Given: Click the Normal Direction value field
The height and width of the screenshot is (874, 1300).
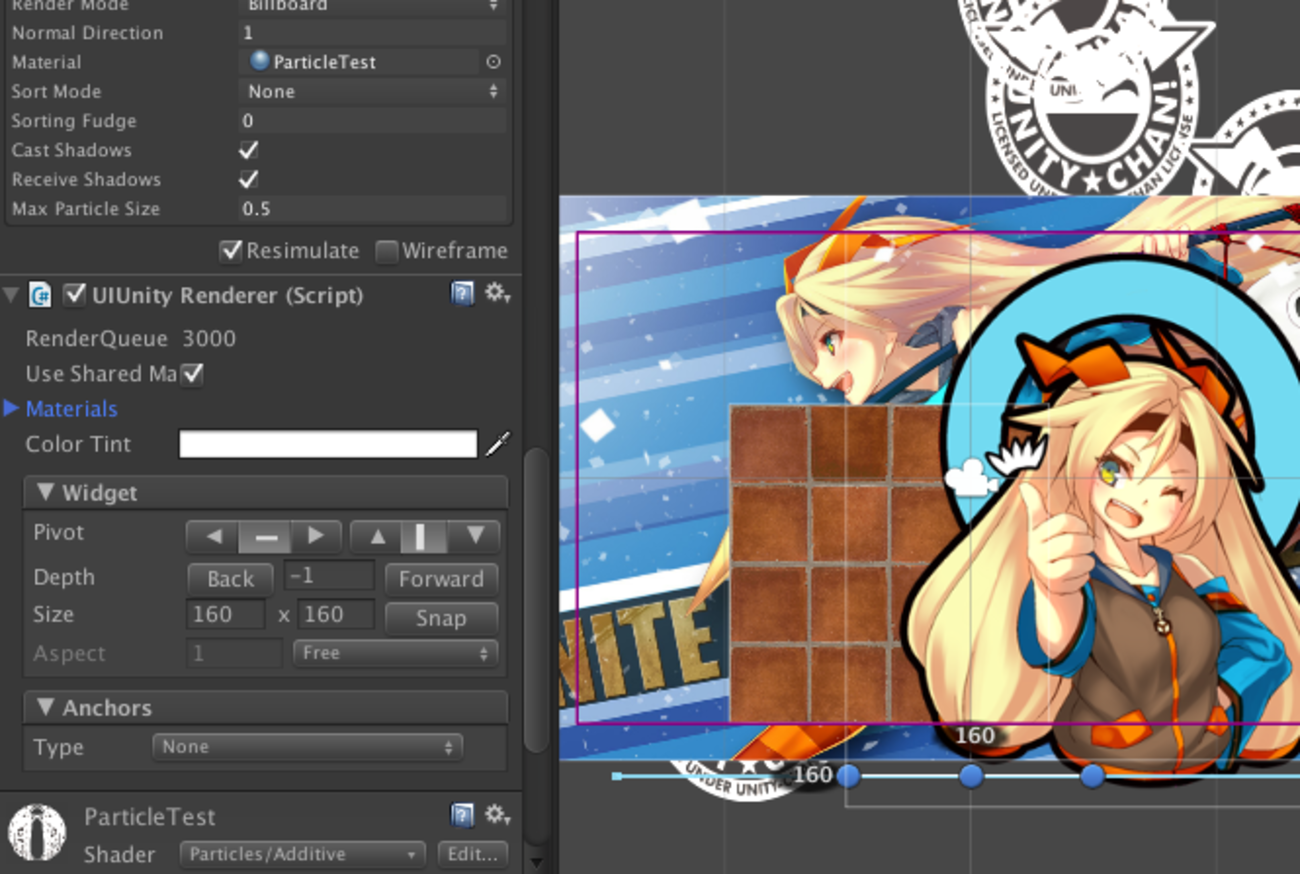Looking at the screenshot, I should pos(372,33).
